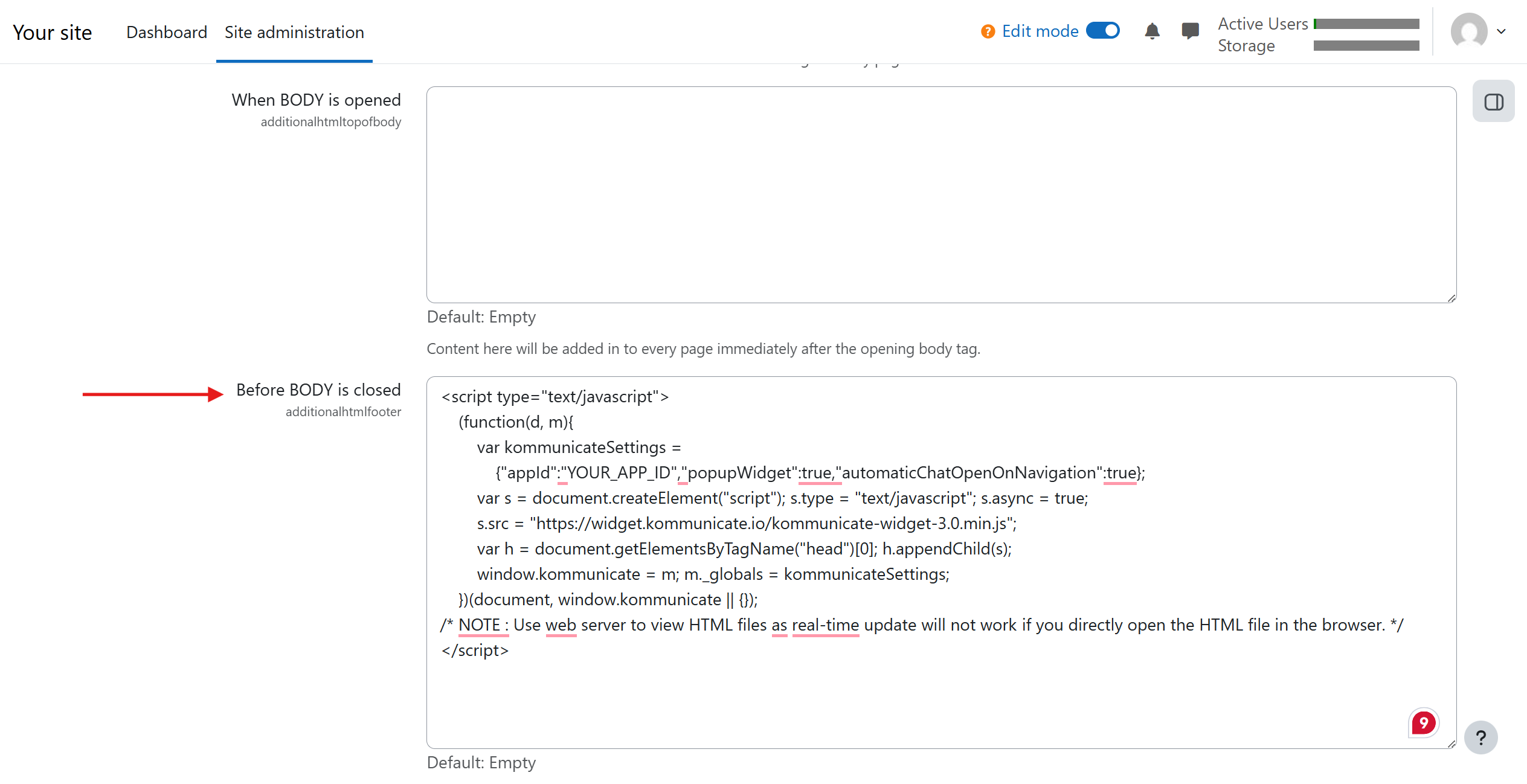The height and width of the screenshot is (784, 1527).
Task: Open the notifications bell icon
Action: [1152, 31]
